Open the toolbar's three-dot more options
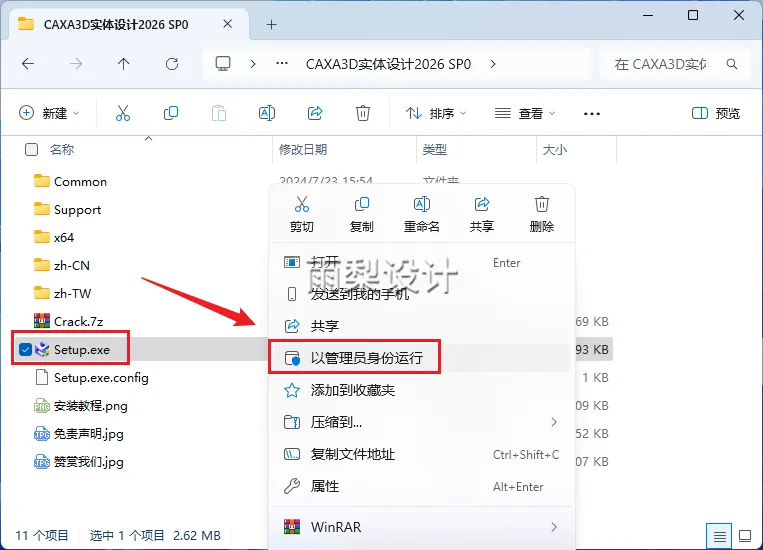763x550 pixels. (592, 113)
